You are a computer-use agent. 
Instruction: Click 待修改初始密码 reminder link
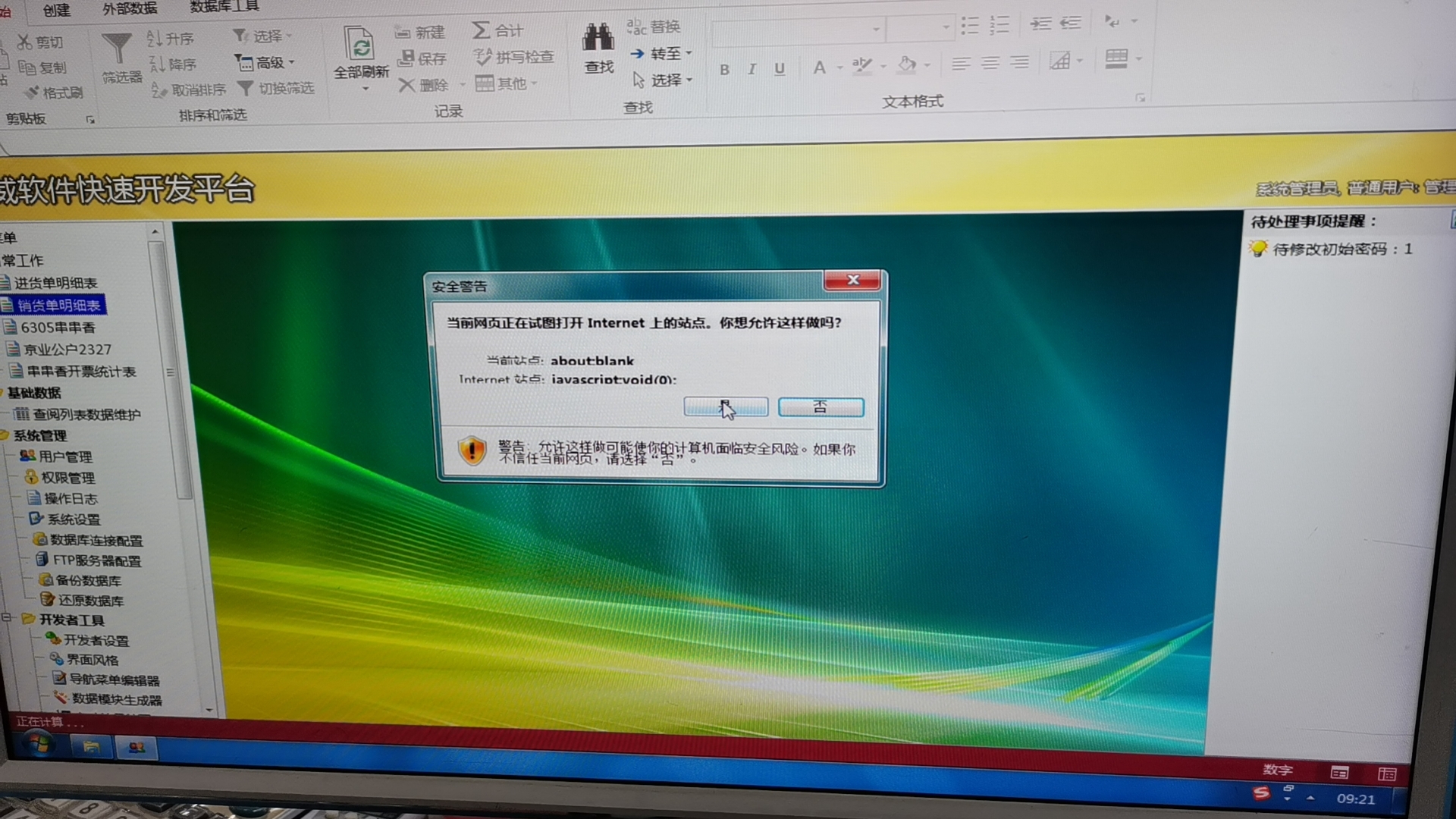point(1341,249)
